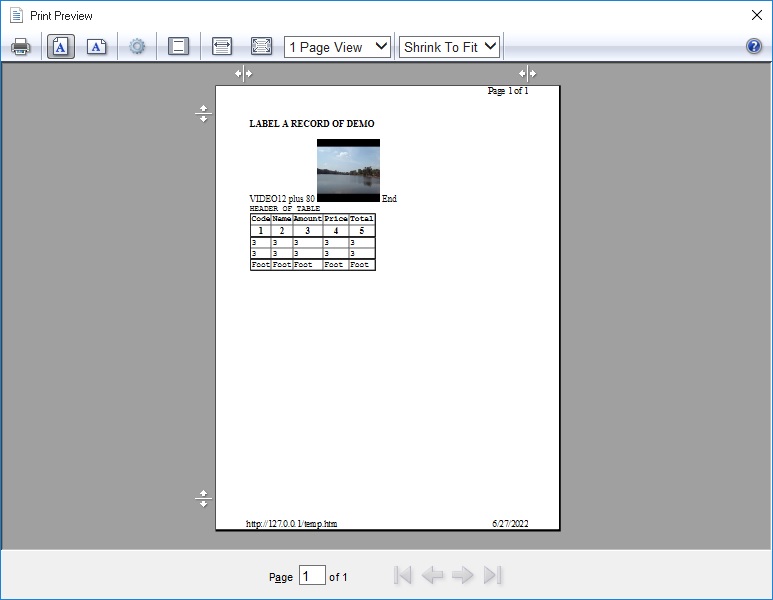Click the View Full Width icon
This screenshot has height=600, width=773.
click(222, 47)
